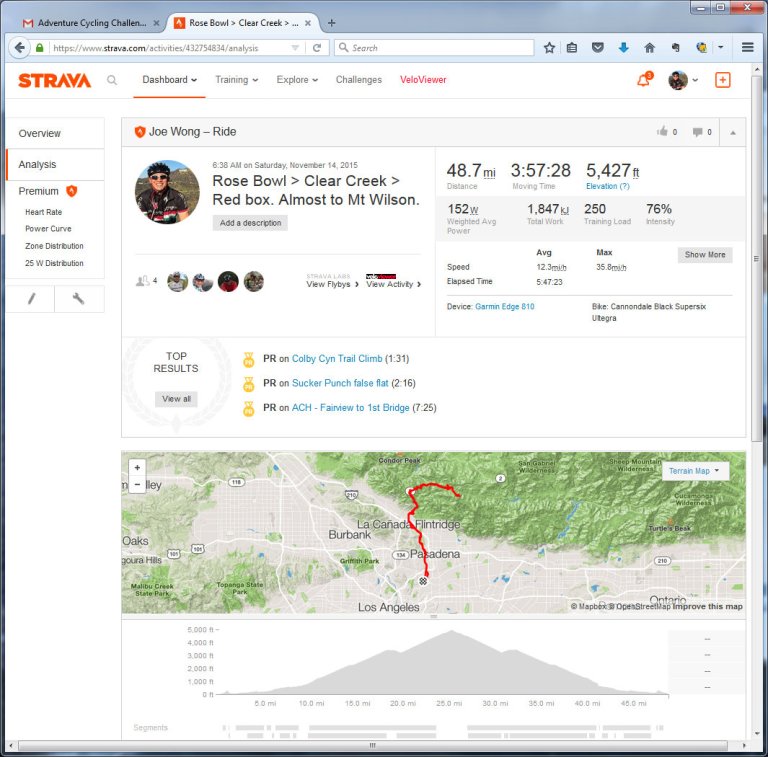Click the Pocket save icon
The height and width of the screenshot is (757, 768).
coord(598,47)
